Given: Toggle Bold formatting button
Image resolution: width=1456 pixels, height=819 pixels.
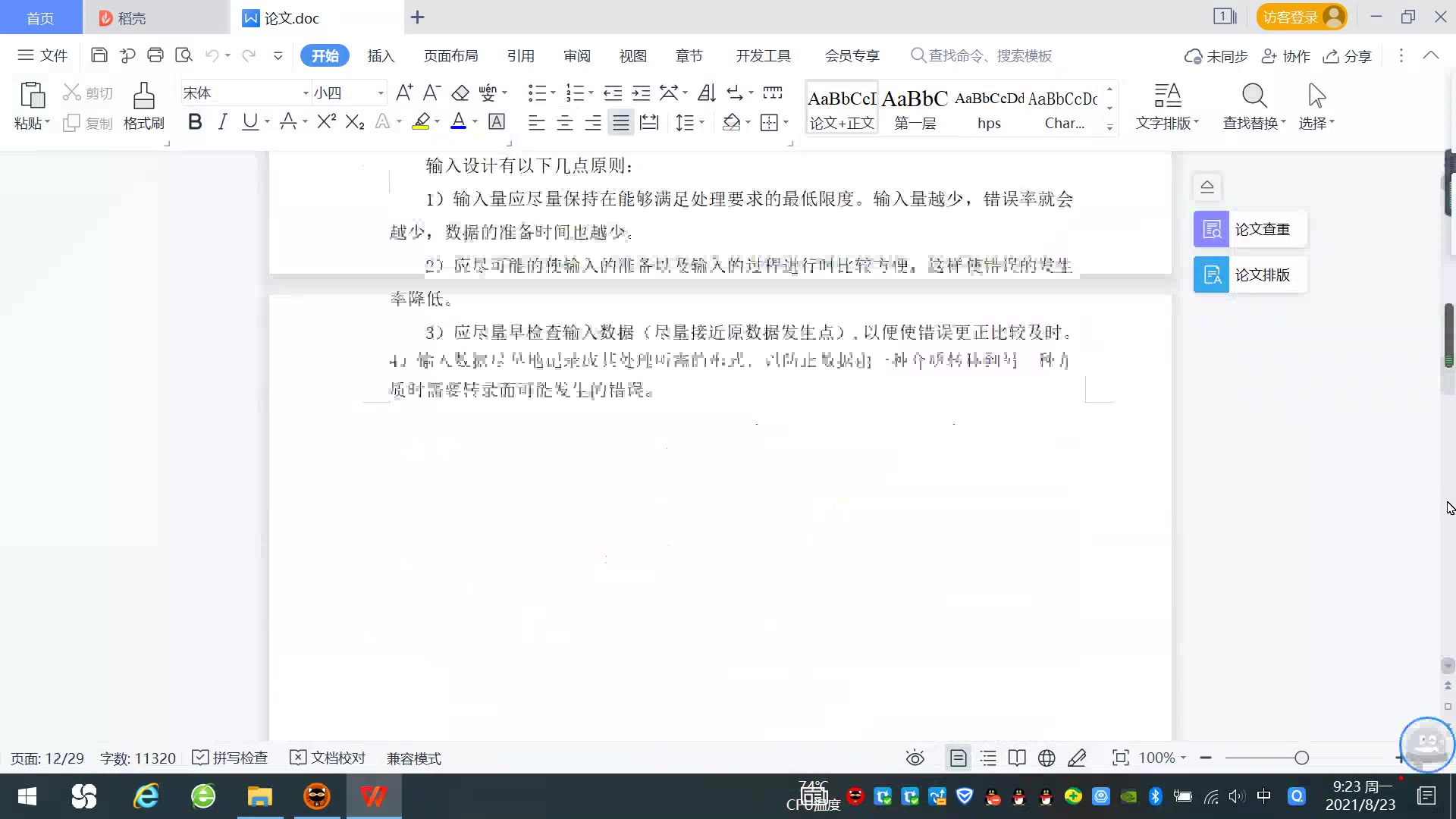Looking at the screenshot, I should coord(195,122).
